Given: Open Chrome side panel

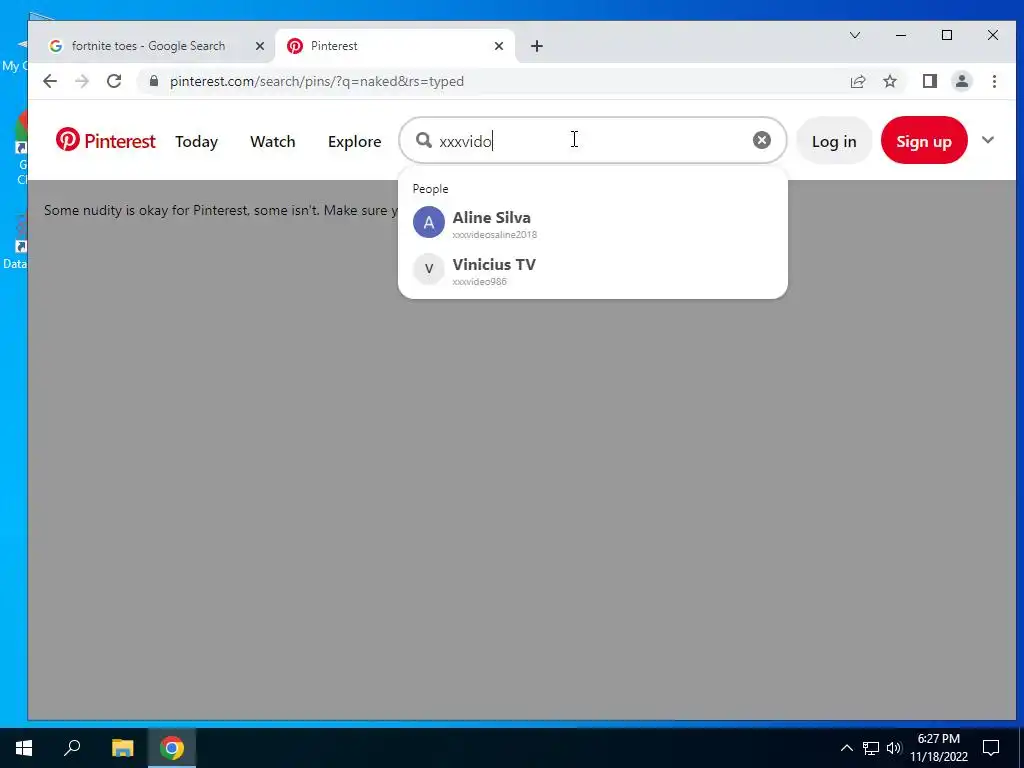Looking at the screenshot, I should [929, 82].
